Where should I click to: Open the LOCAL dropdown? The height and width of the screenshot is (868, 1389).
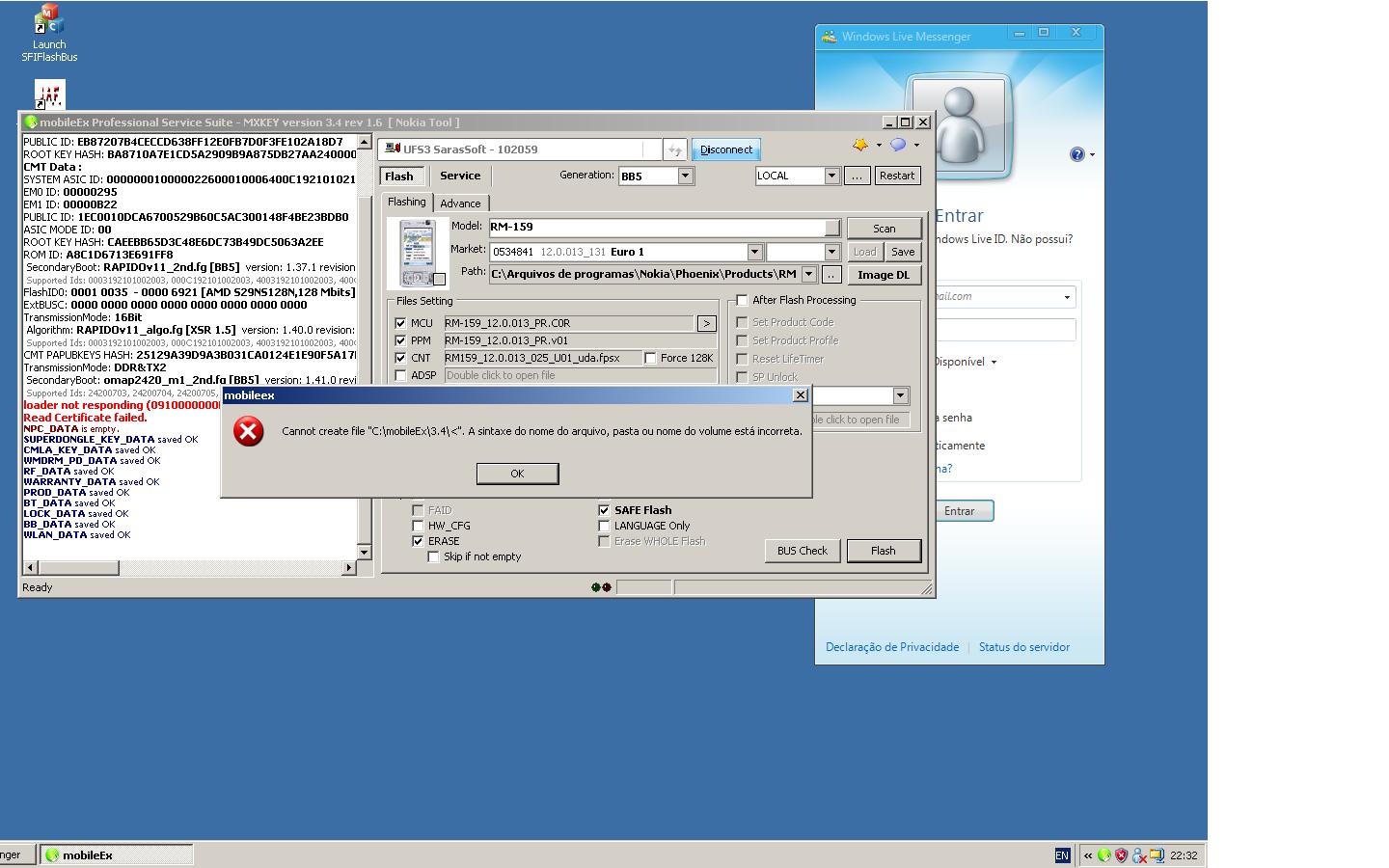831,176
